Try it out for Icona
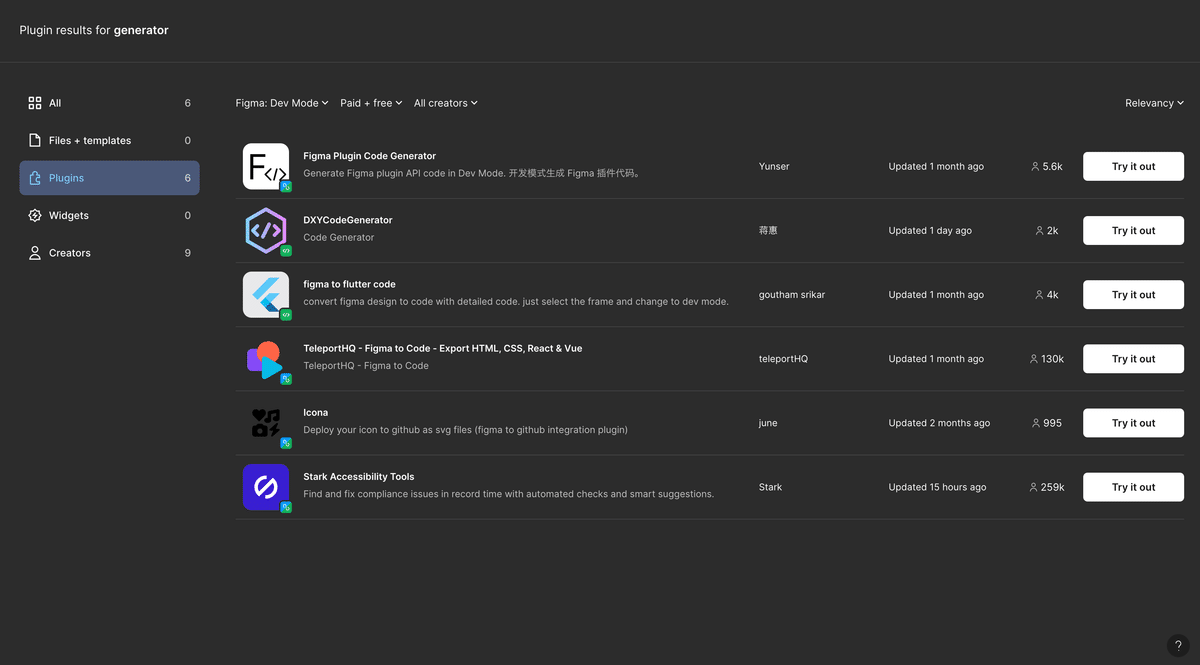Image resolution: width=1200 pixels, height=665 pixels. [1133, 423]
